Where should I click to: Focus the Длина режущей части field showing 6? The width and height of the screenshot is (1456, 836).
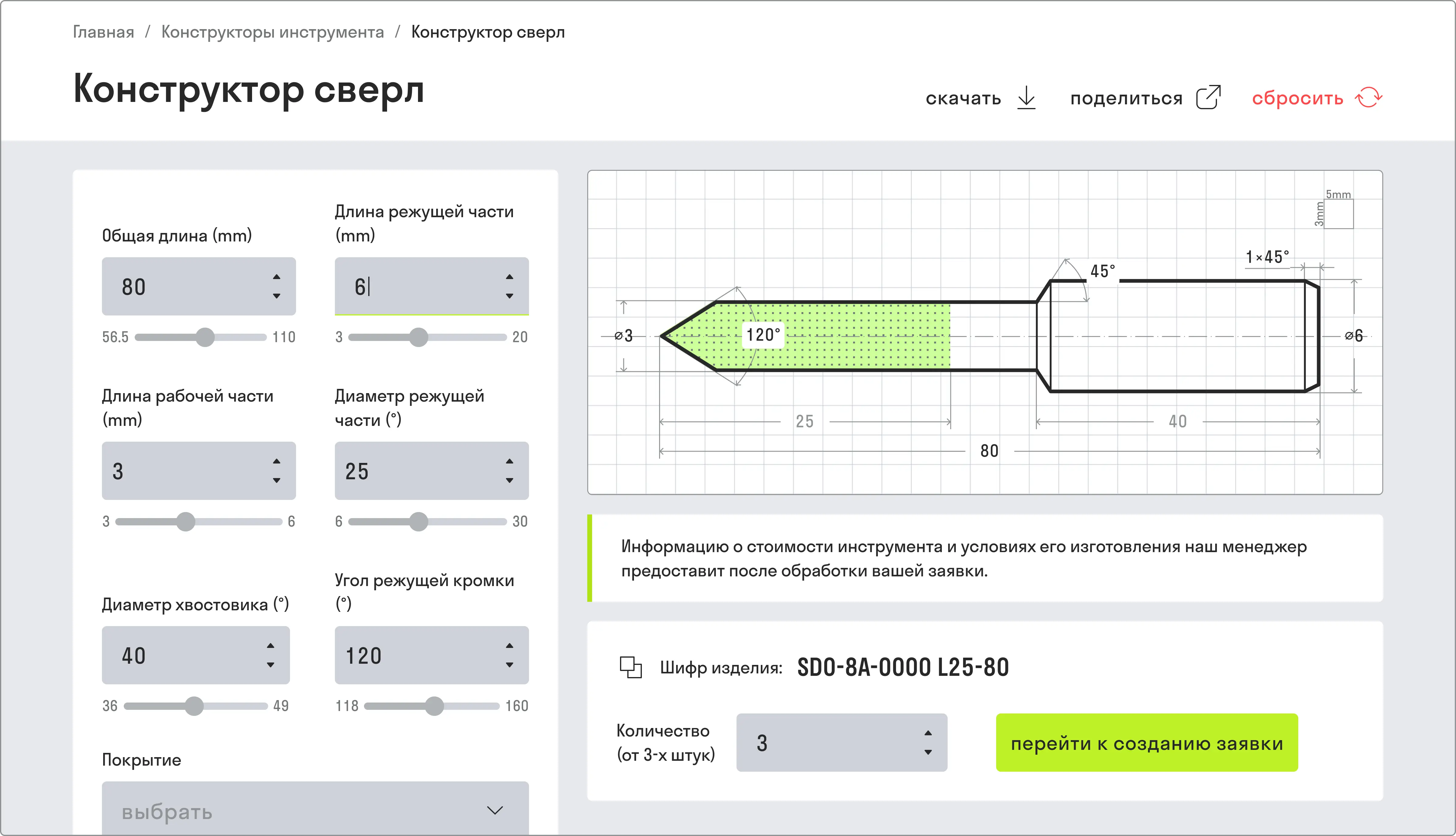coord(432,286)
